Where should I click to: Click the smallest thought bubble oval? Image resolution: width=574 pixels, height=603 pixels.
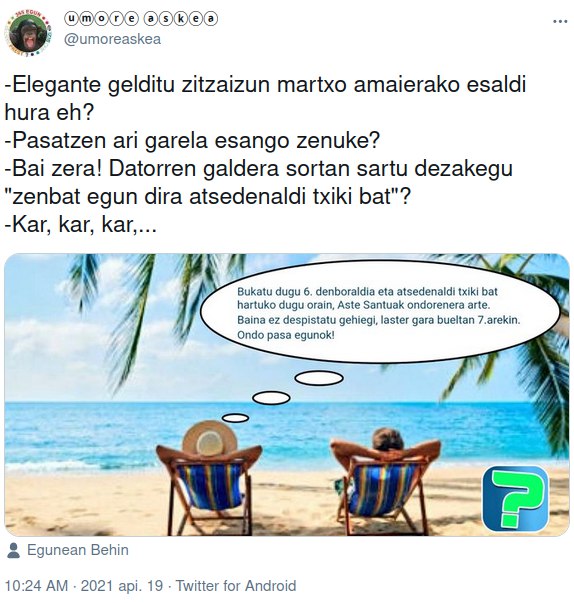pyautogui.click(x=235, y=418)
